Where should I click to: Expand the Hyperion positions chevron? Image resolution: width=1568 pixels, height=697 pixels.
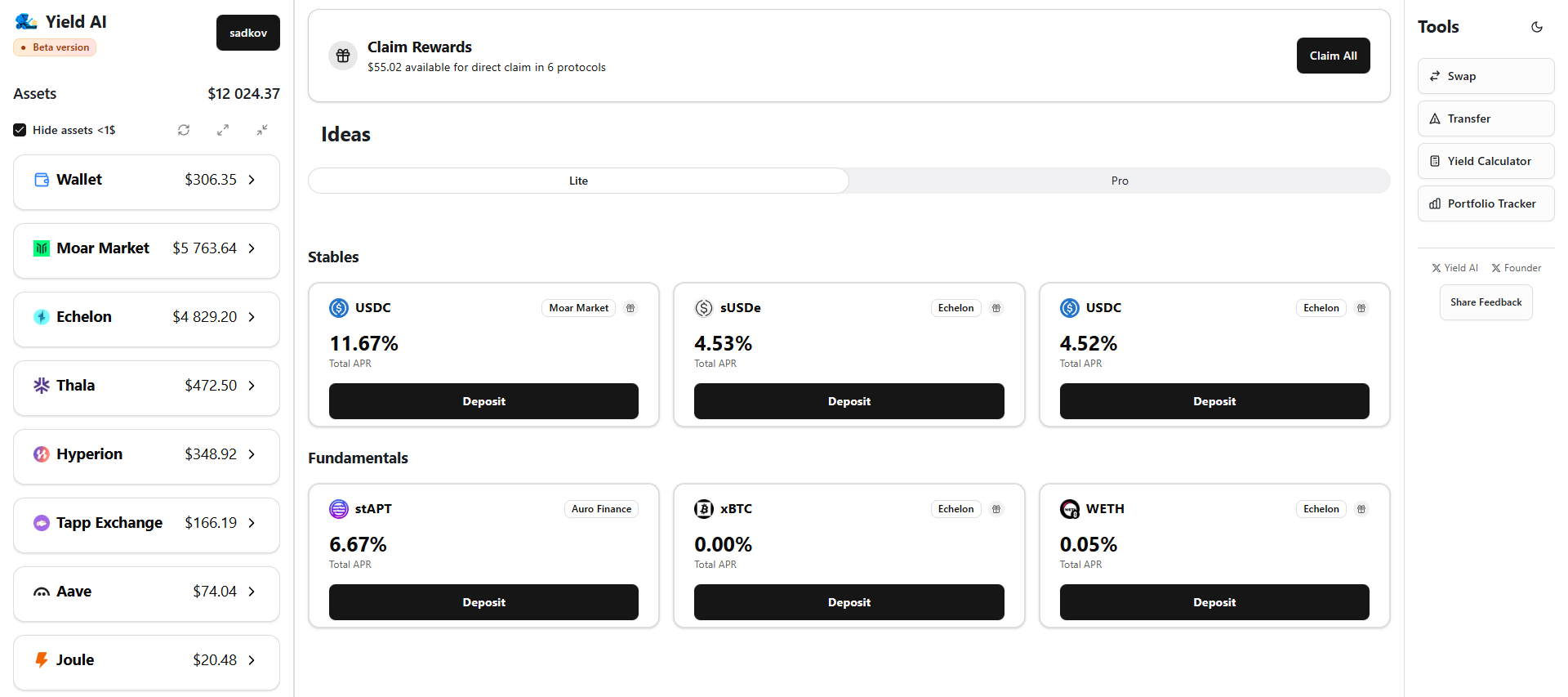click(x=252, y=454)
